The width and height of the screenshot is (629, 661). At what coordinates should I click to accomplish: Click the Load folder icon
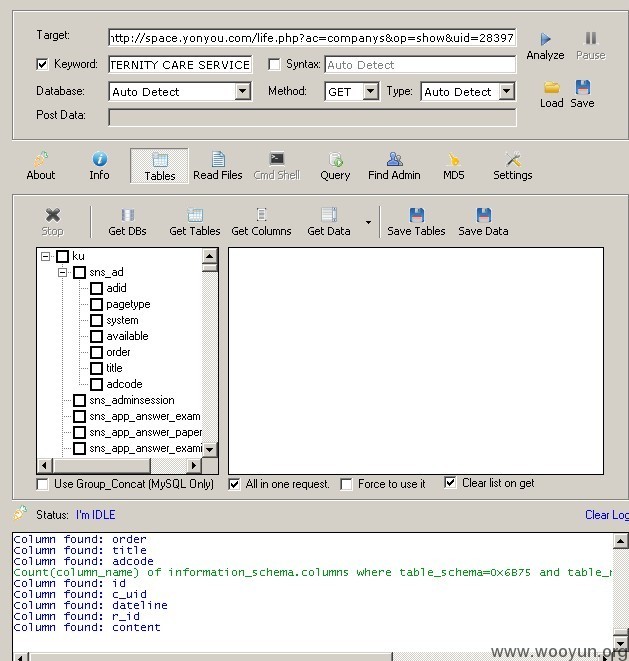(551, 88)
